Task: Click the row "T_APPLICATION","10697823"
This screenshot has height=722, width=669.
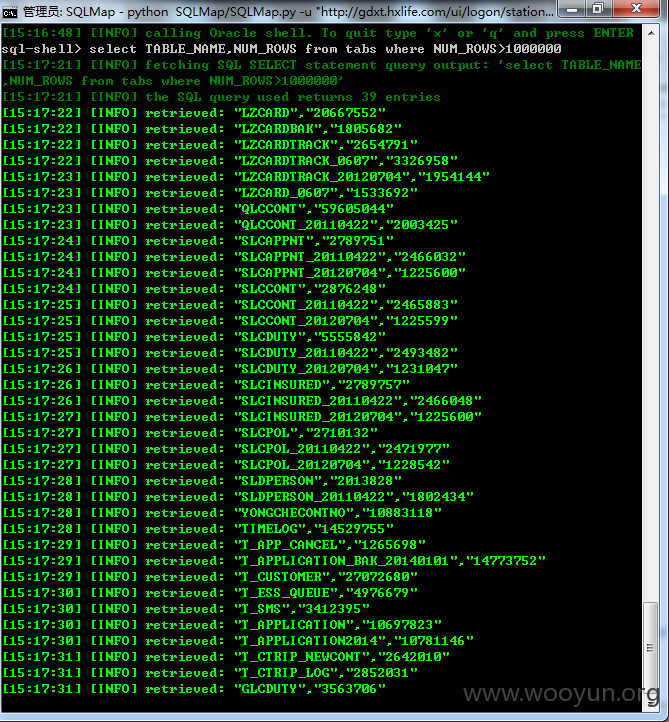Action: tap(222, 625)
